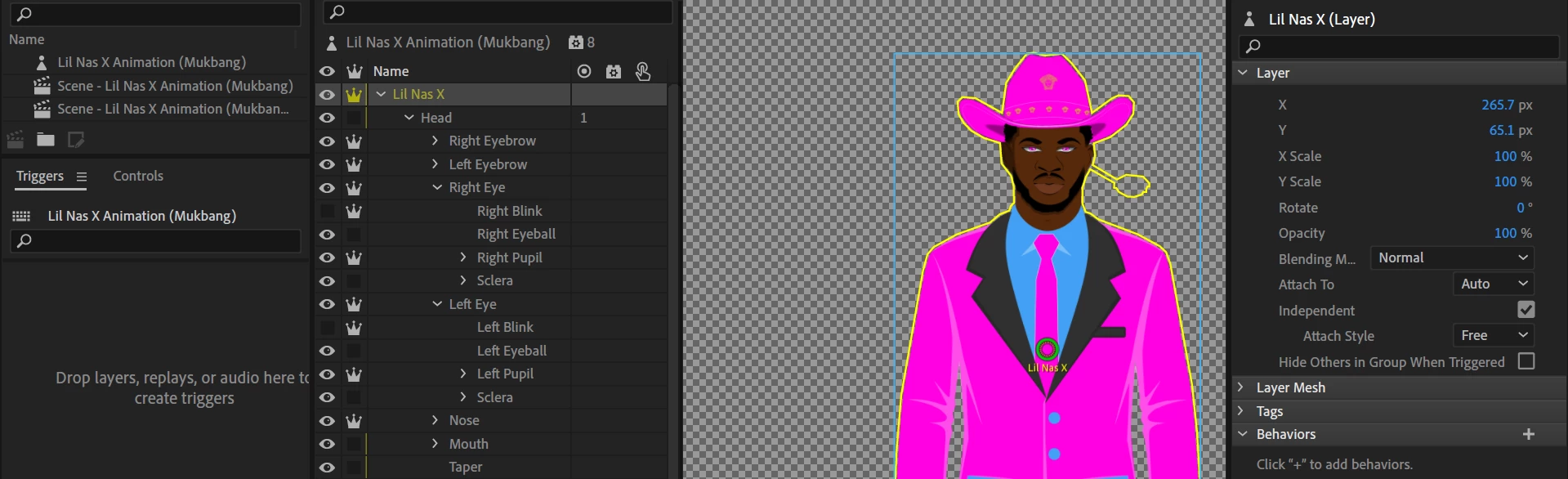Toggle crown on Right Blink layer
Screen dimensions: 1568x479
354,211
